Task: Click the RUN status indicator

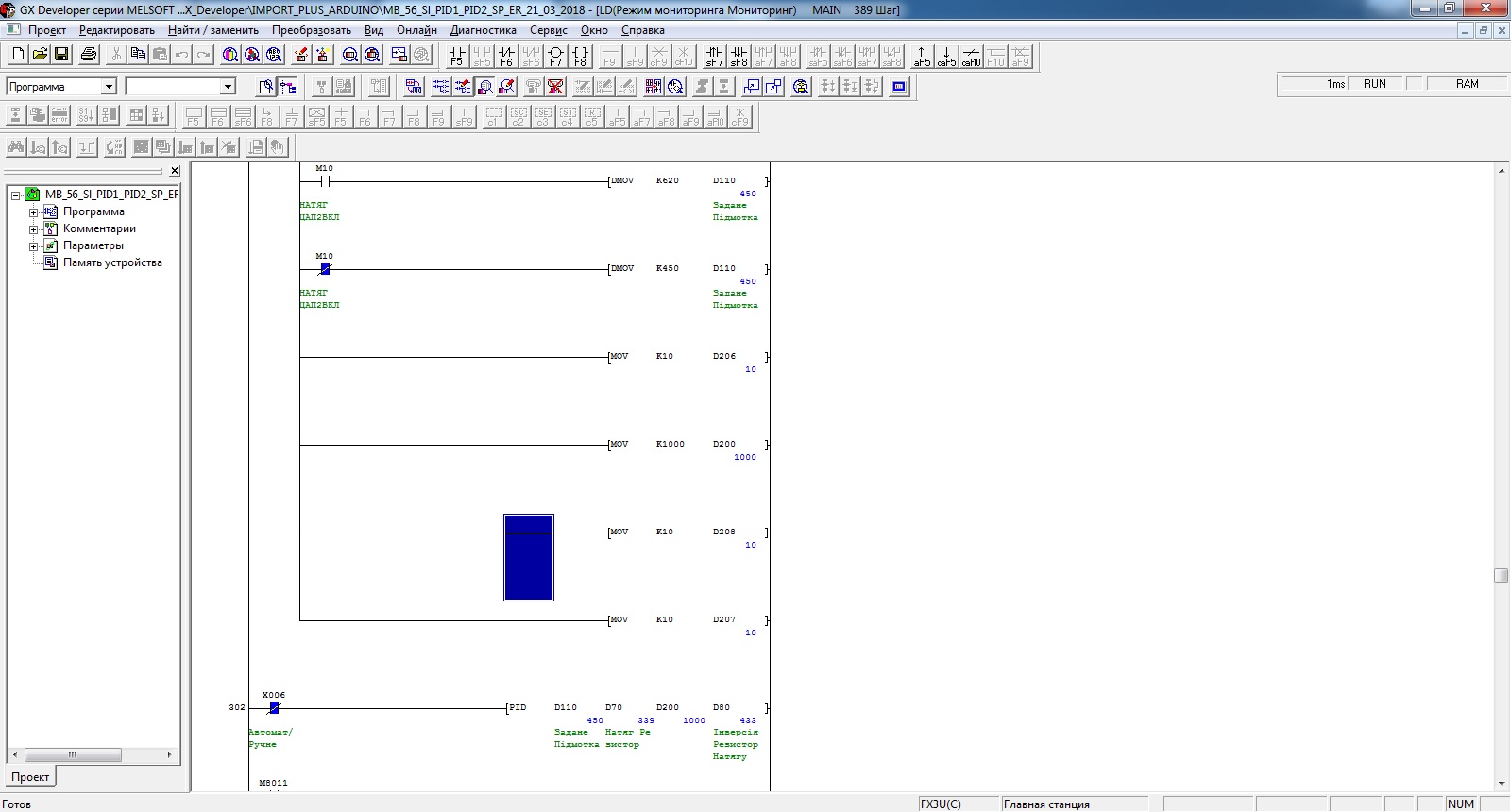Action: (x=1374, y=84)
